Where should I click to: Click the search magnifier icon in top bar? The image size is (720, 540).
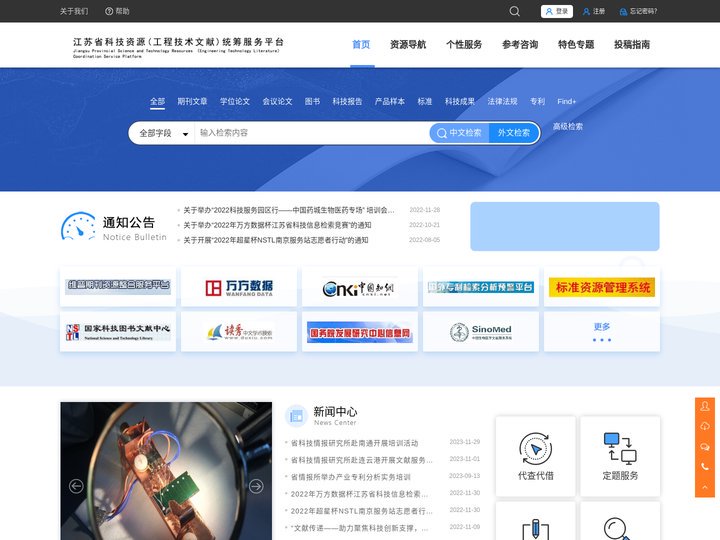[514, 11]
